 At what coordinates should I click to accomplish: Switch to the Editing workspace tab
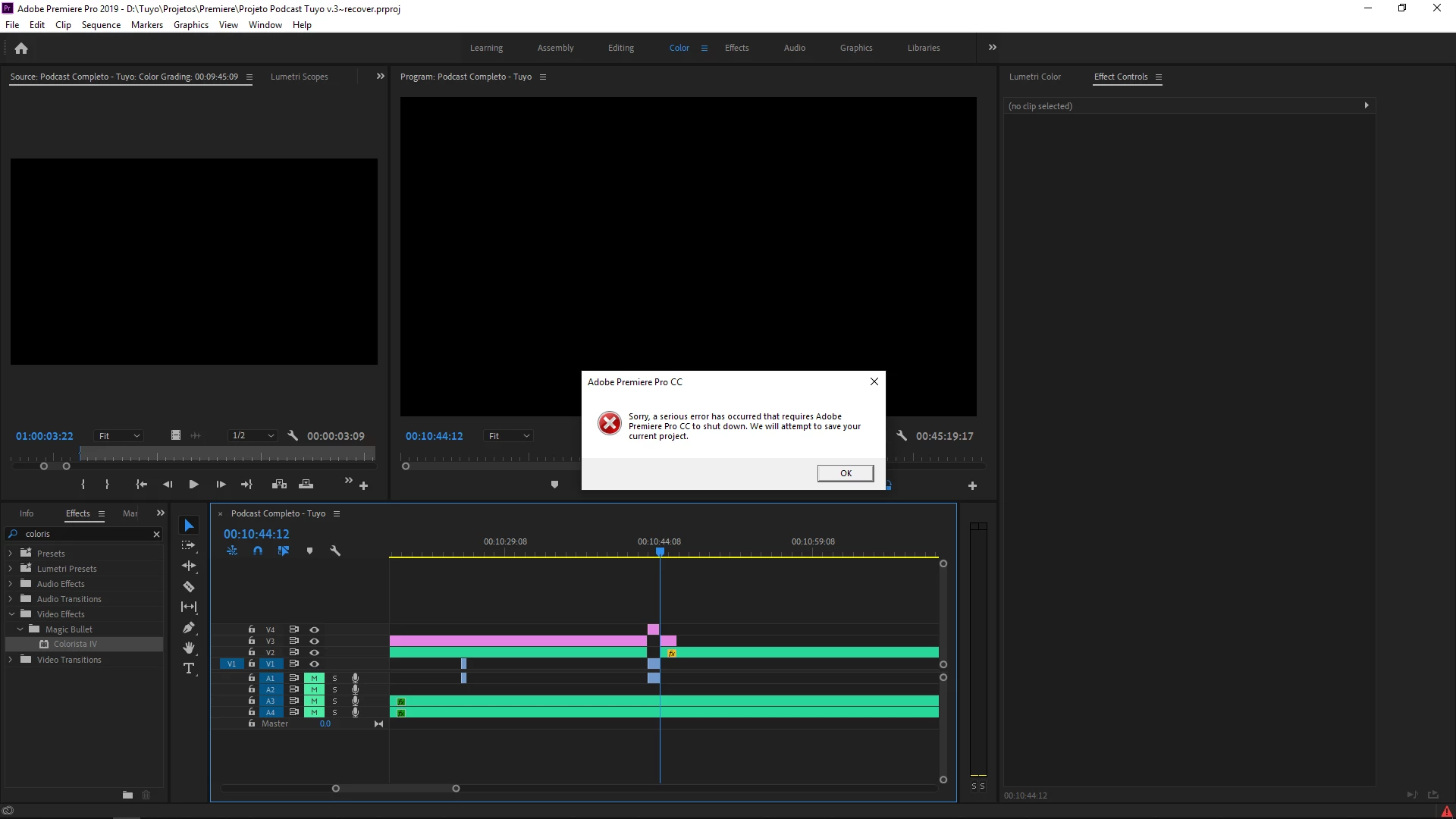point(620,48)
